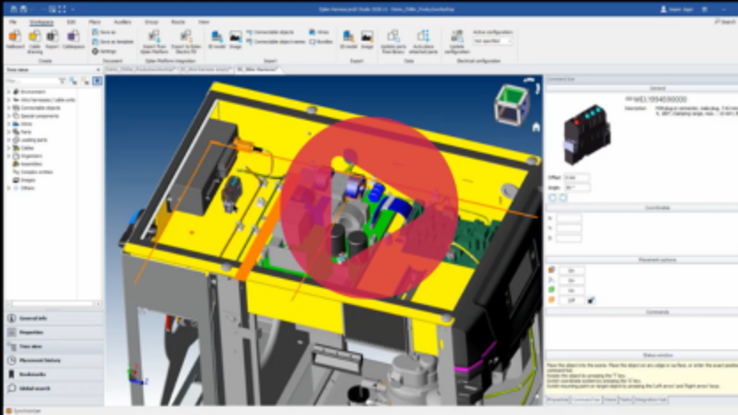The width and height of the screenshot is (738, 415).
Task: Toggle the Connectable objects checkbox
Action: (249, 32)
